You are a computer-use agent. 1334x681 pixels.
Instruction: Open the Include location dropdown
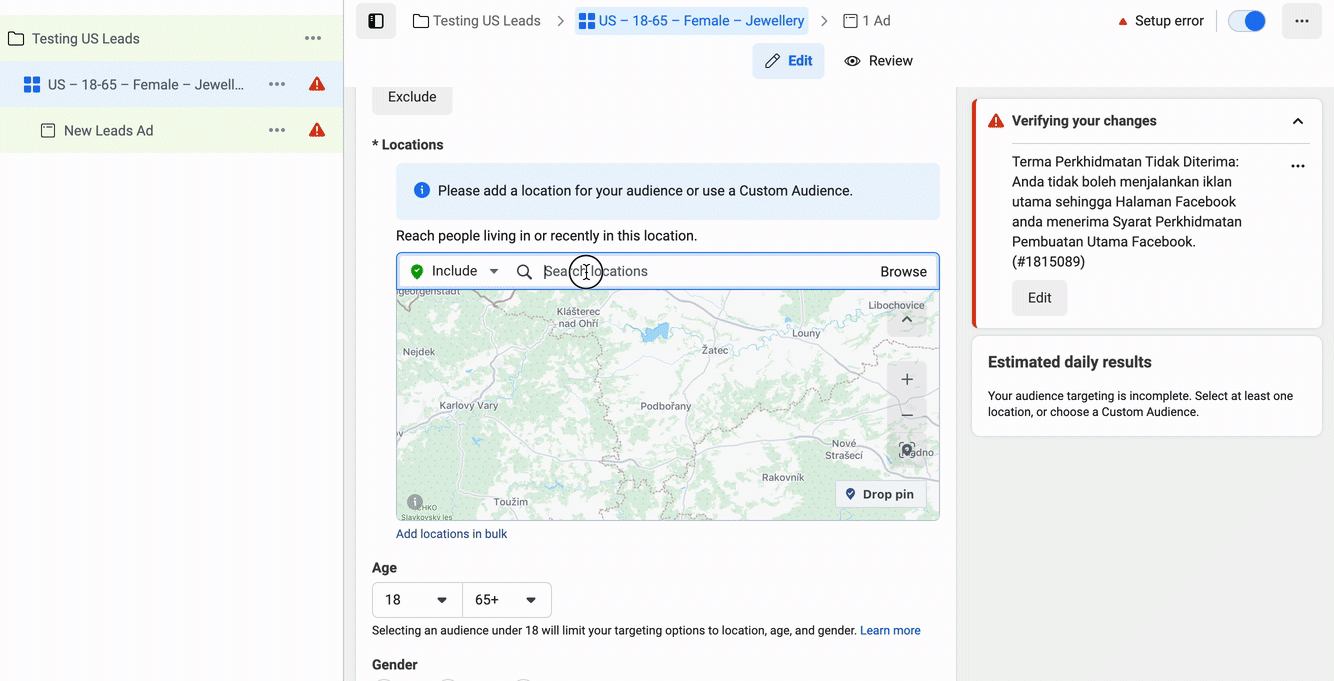coord(455,271)
